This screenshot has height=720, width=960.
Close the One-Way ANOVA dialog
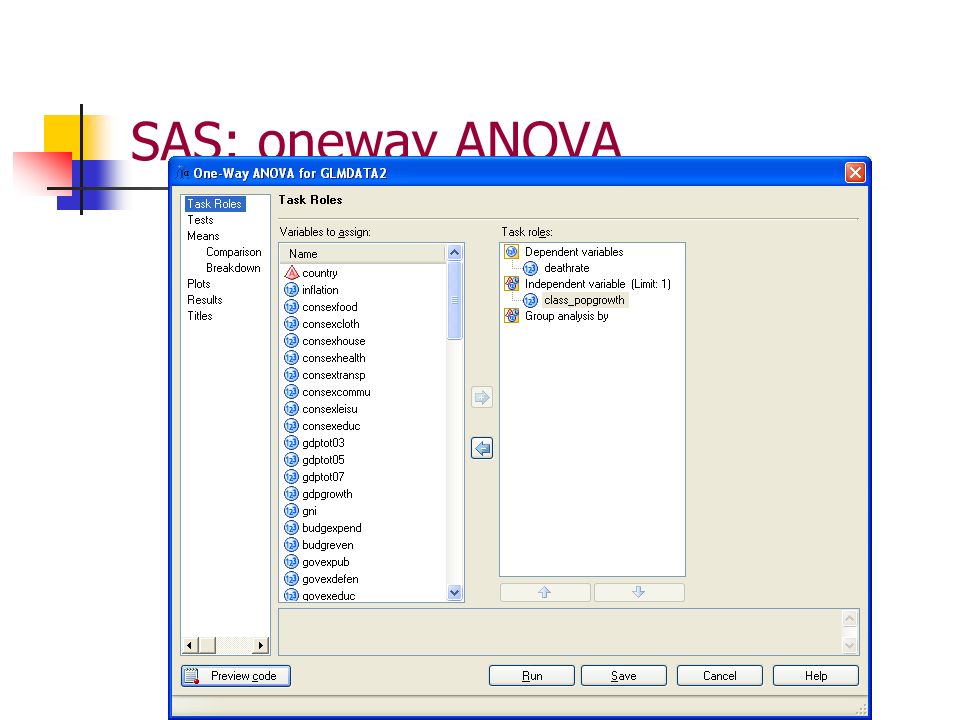855,173
